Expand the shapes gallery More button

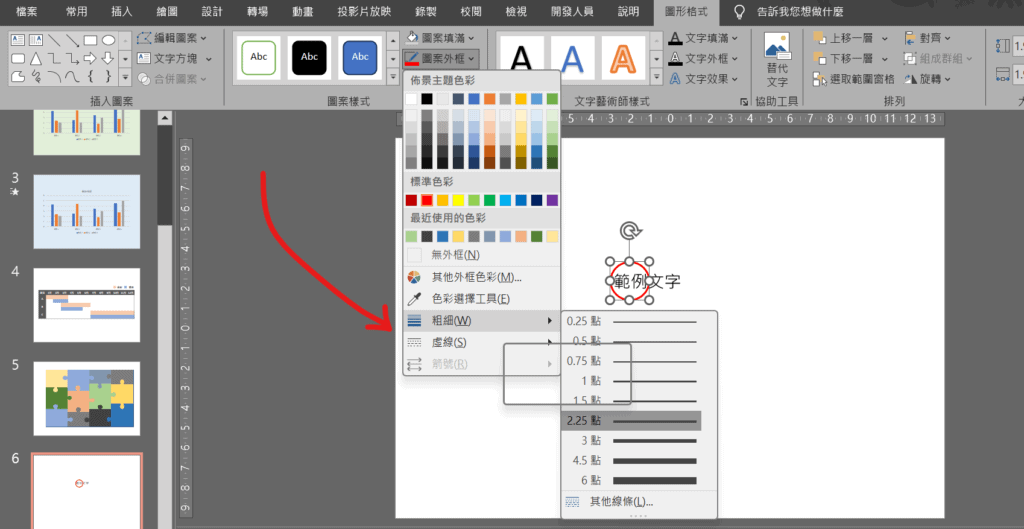click(126, 77)
